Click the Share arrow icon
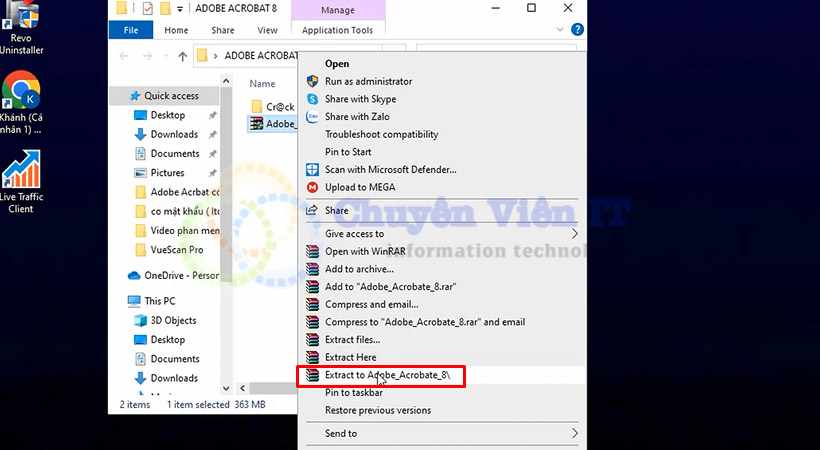The height and width of the screenshot is (450, 820). [312, 210]
